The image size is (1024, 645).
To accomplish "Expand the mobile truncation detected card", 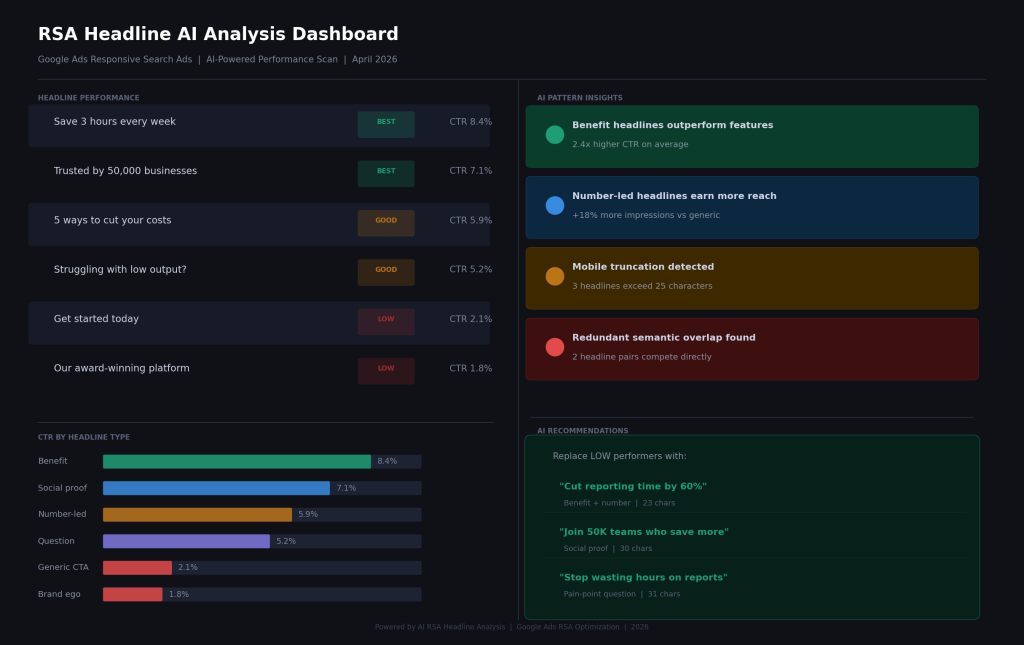I will 750,275.
